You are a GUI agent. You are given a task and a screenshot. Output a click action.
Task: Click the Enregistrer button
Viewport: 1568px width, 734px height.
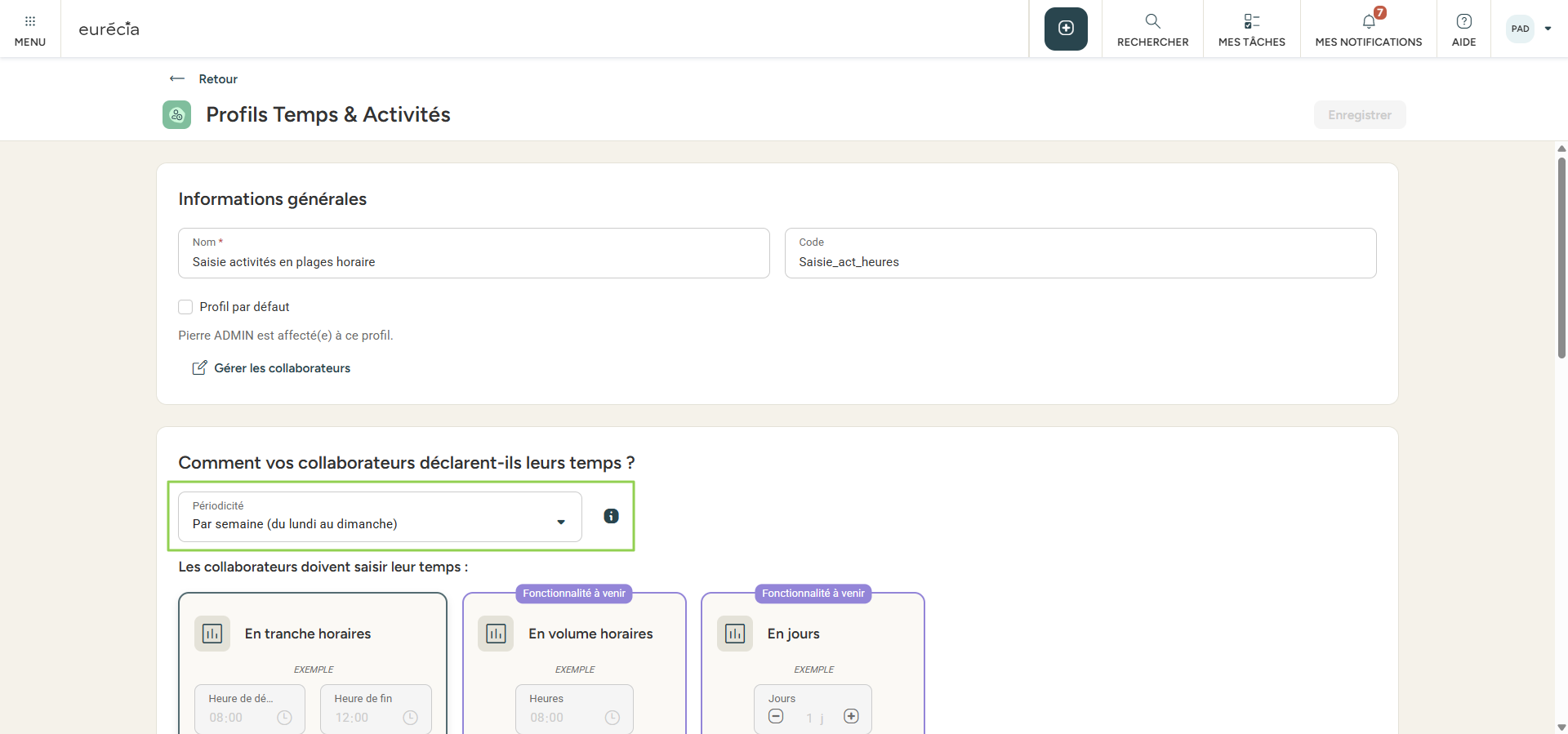click(1359, 115)
